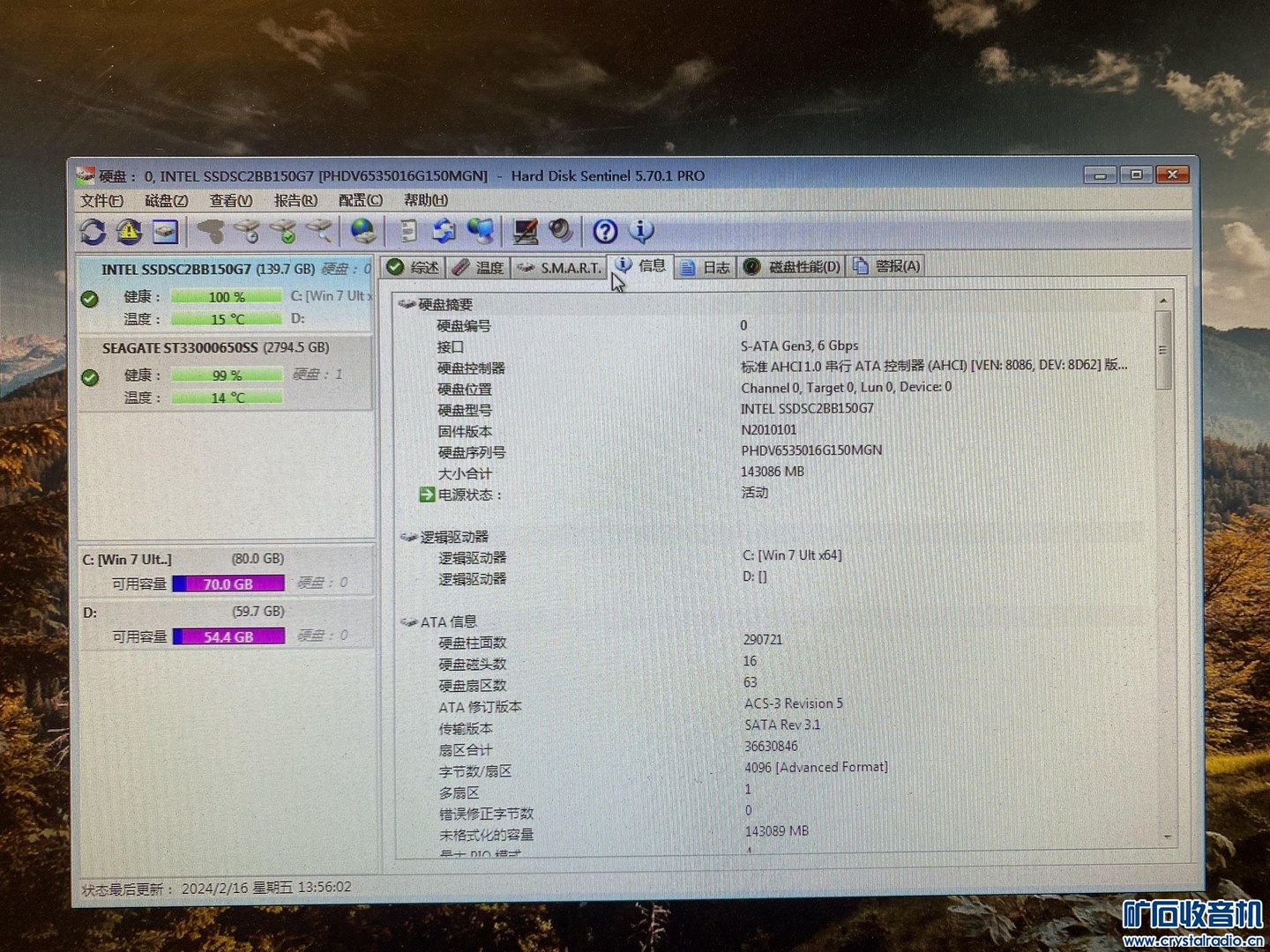This screenshot has height=952, width=1270.
Task: Click the 4096 [Advanced Format] value
Action: coord(816,767)
